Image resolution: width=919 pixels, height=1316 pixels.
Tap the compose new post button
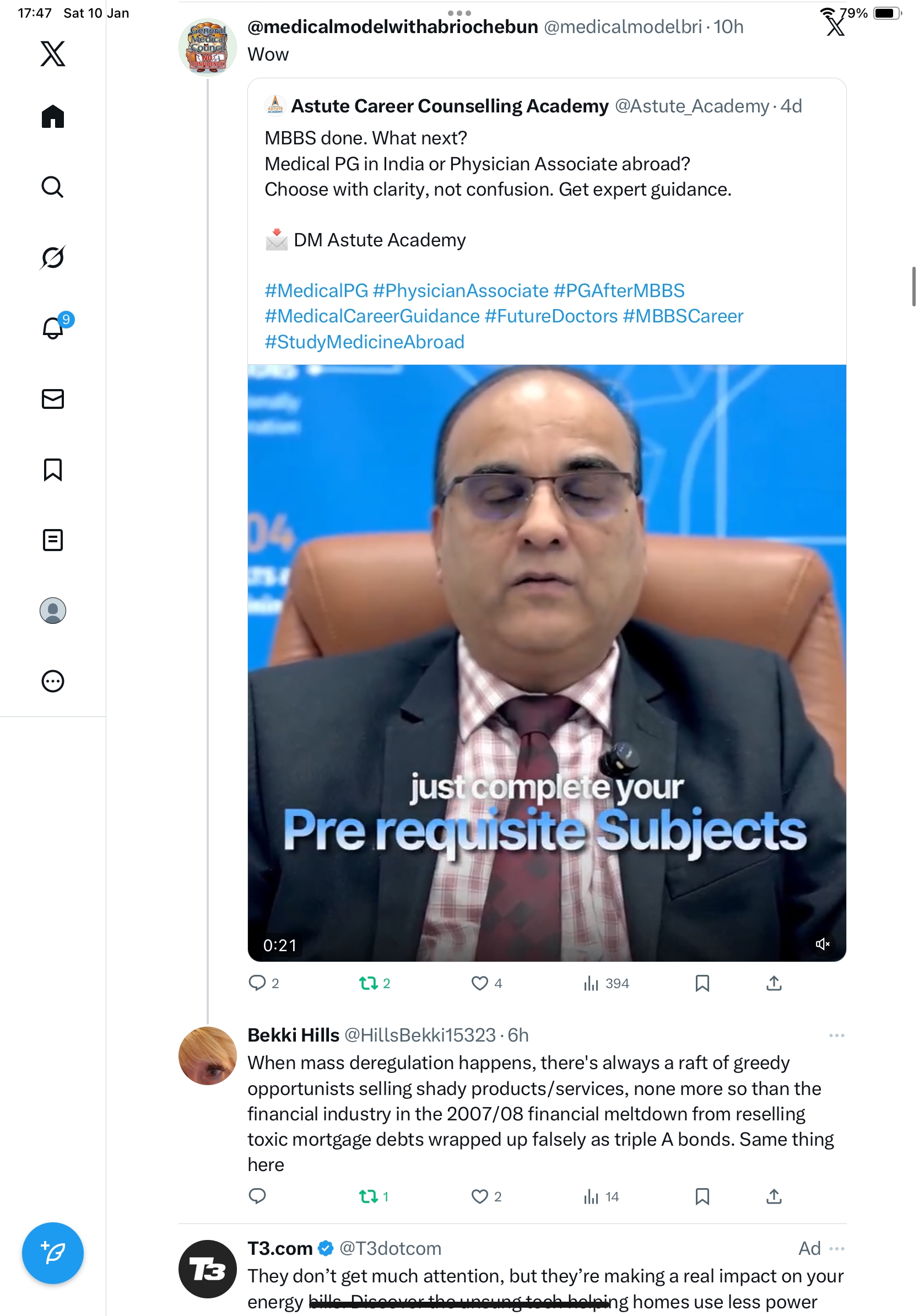click(53, 1253)
